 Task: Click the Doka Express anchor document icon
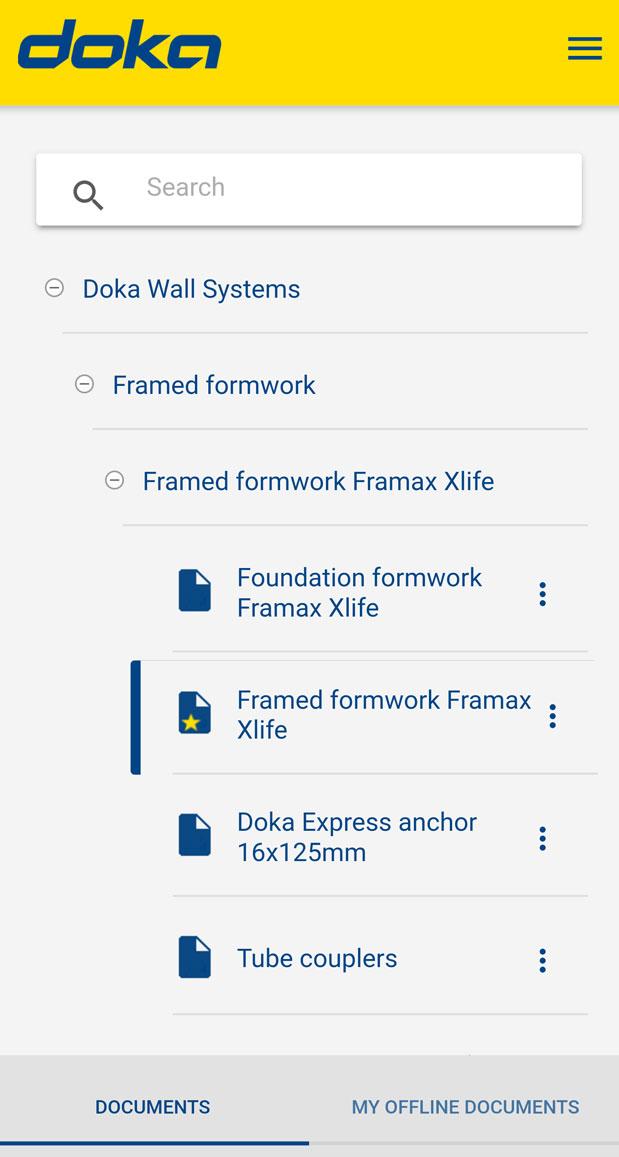pos(195,835)
